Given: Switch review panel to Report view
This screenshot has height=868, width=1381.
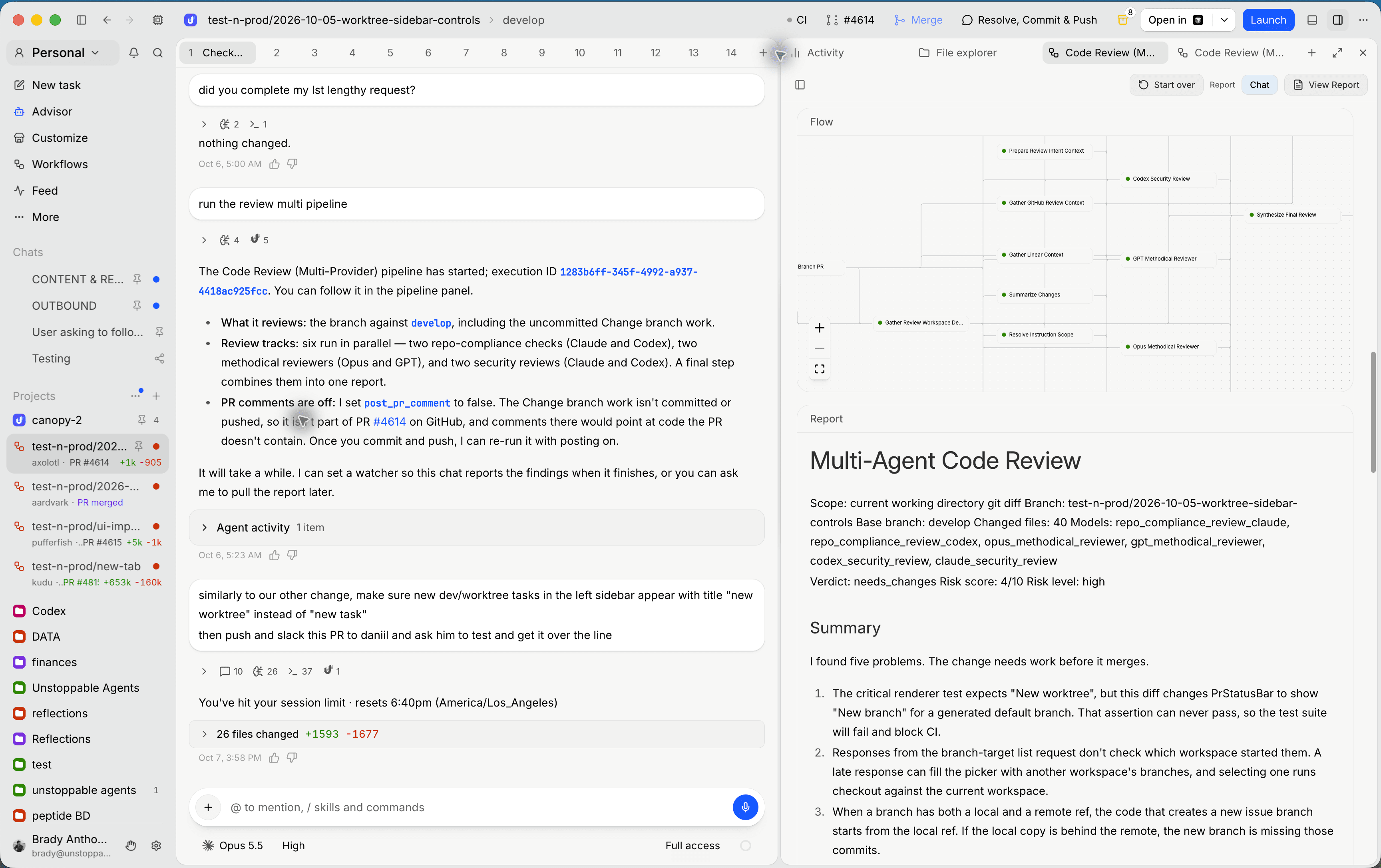Looking at the screenshot, I should tap(1222, 85).
